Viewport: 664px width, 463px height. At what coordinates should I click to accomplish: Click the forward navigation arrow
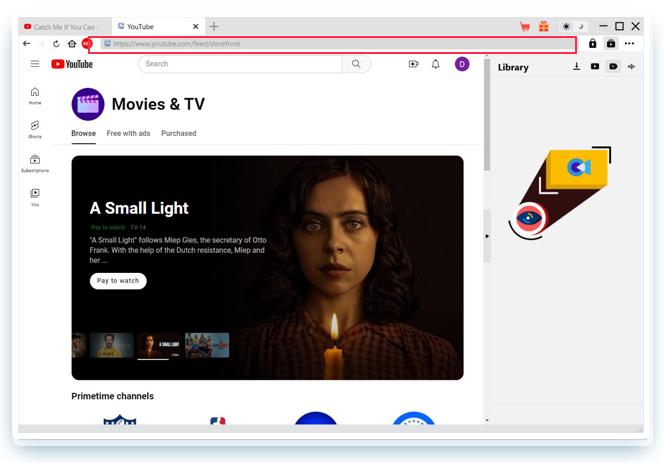pos(41,43)
